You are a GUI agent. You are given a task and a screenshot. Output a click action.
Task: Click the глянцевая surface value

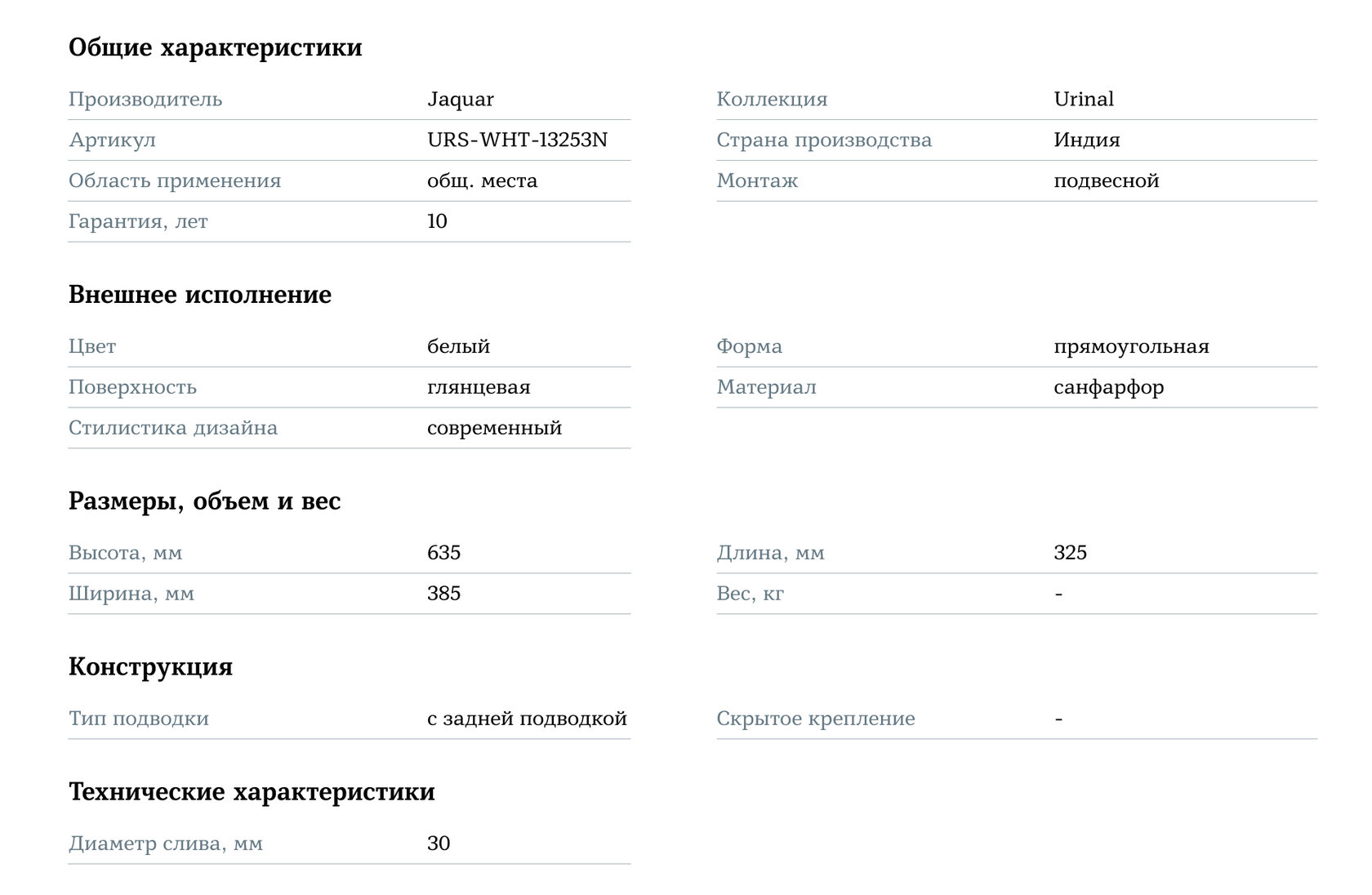pos(479,388)
